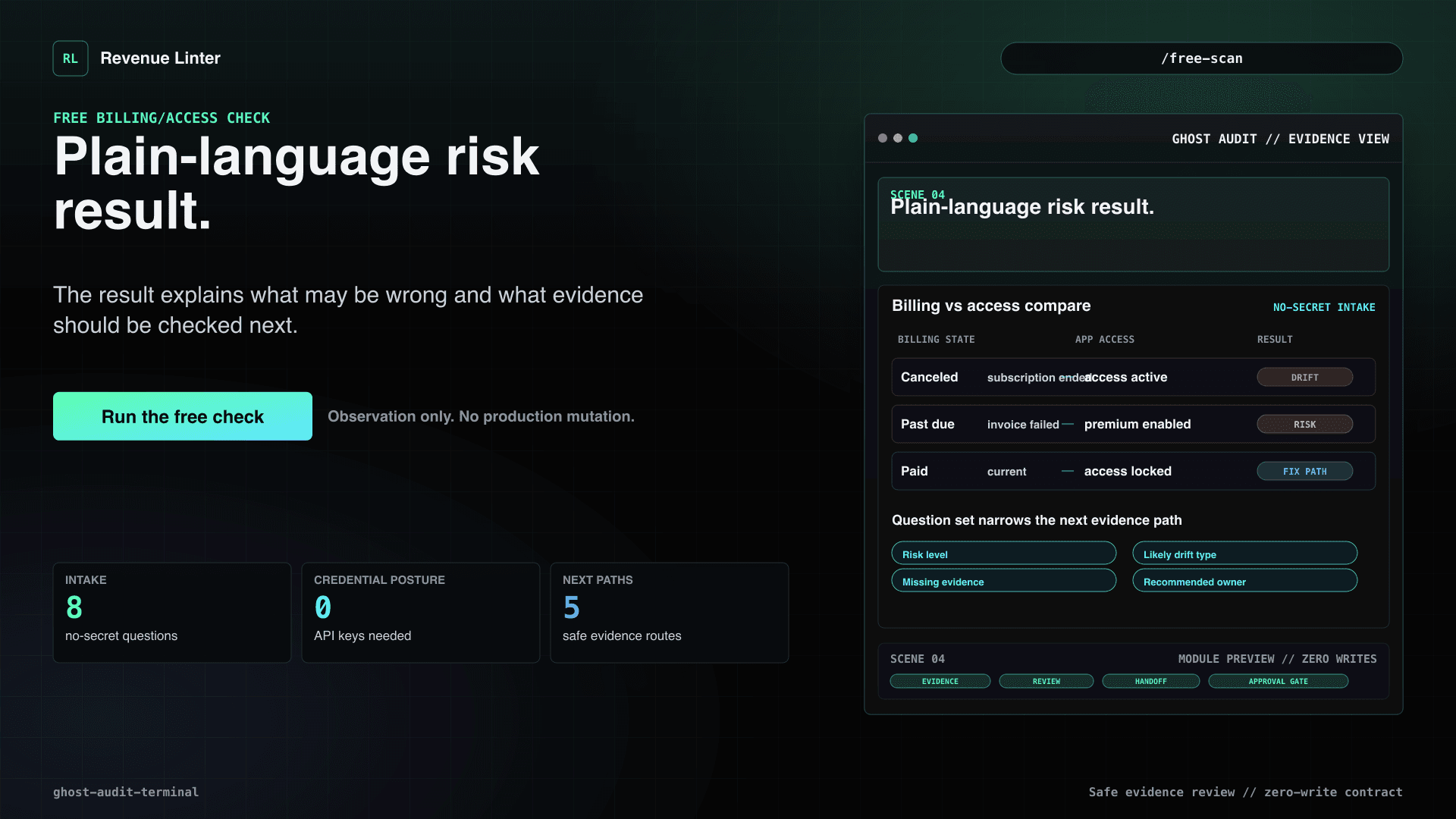Click the APP ACCESS column header
The height and width of the screenshot is (819, 1456).
point(1104,339)
